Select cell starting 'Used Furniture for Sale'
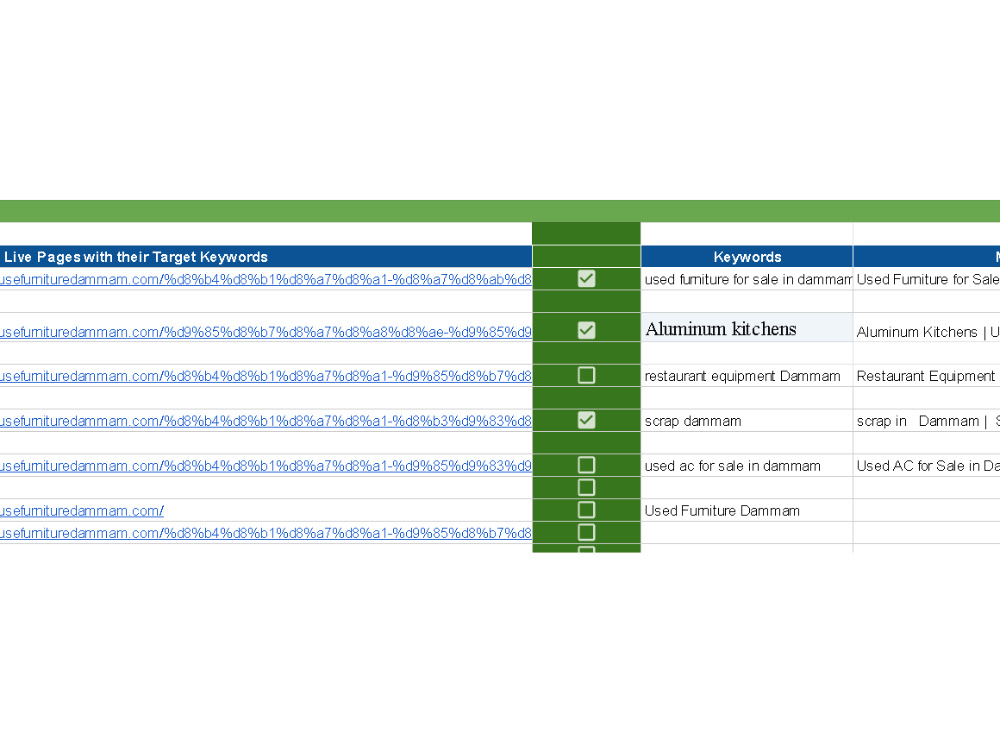The image size is (1000, 750). [927, 279]
